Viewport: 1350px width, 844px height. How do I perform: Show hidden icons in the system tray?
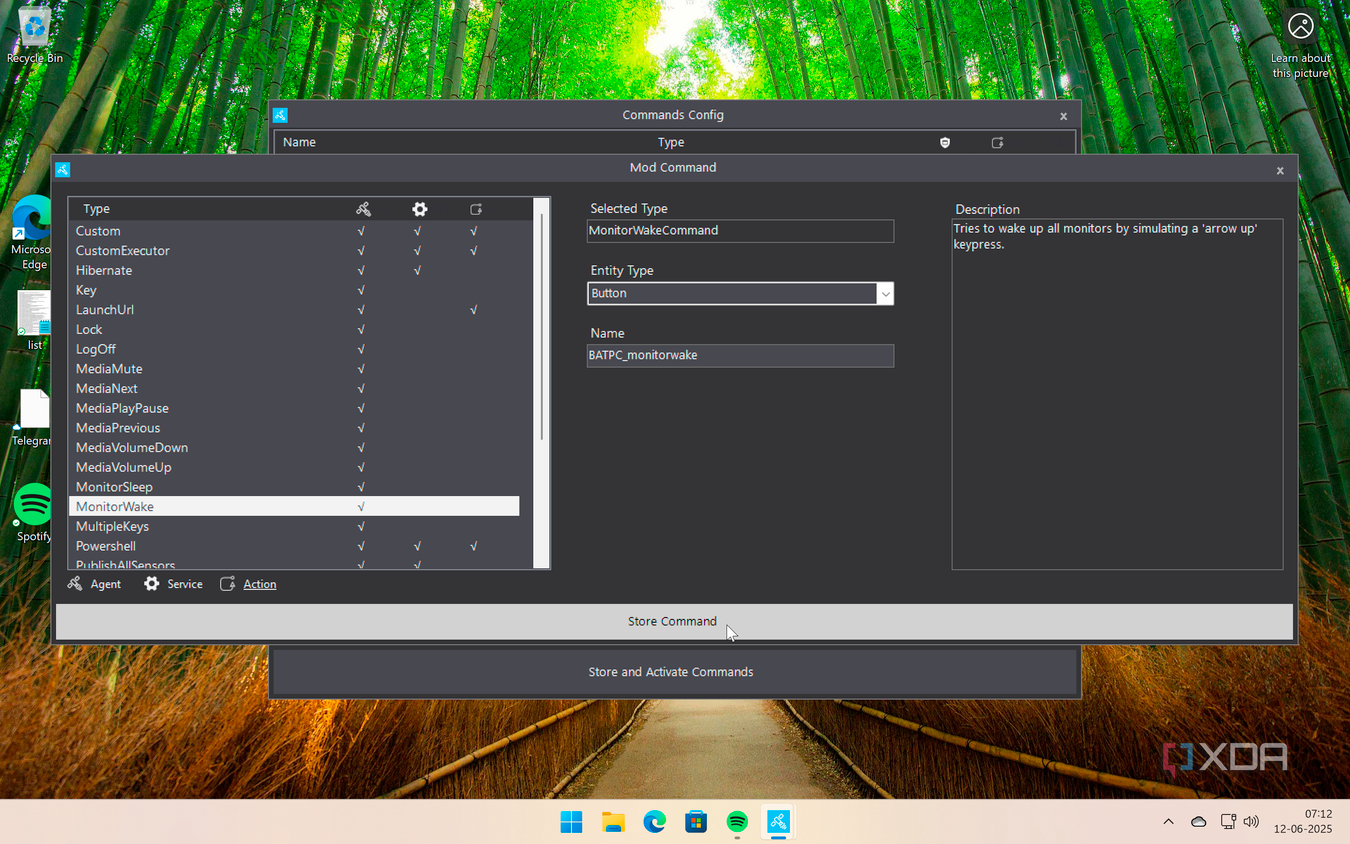(1168, 822)
